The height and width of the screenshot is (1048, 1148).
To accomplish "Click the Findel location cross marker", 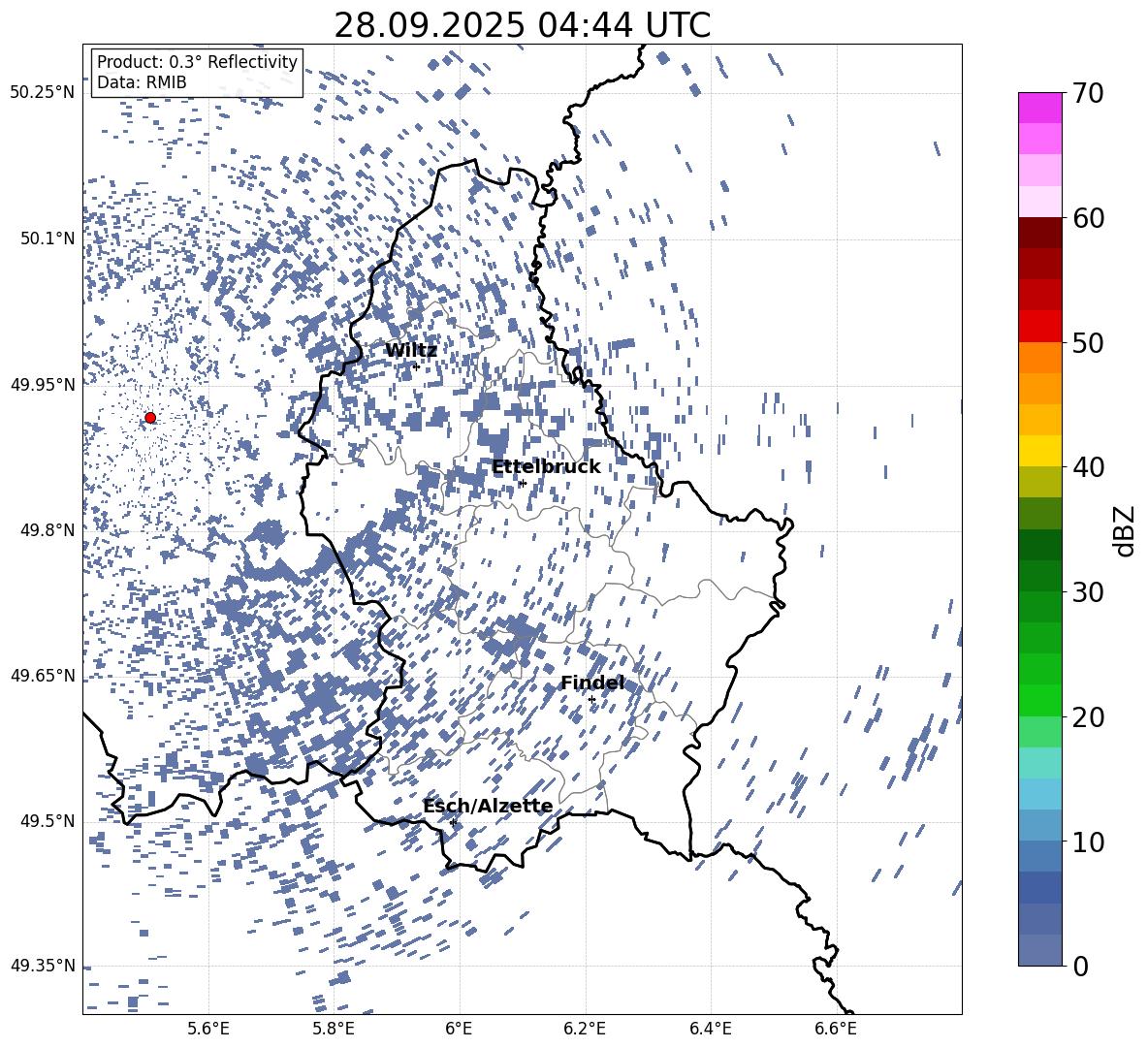I will 591,700.
